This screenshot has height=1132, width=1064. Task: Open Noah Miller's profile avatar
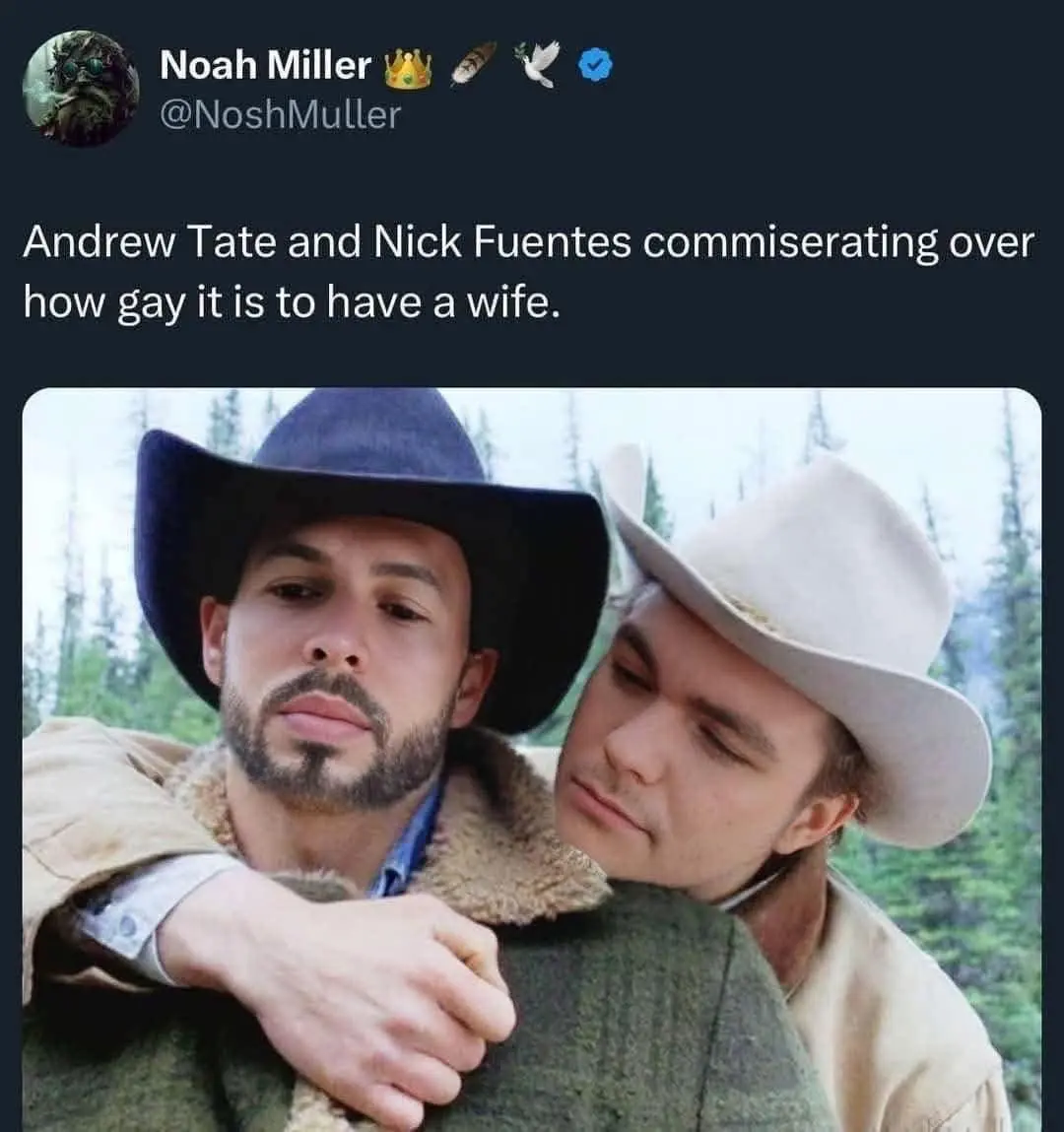(x=81, y=88)
